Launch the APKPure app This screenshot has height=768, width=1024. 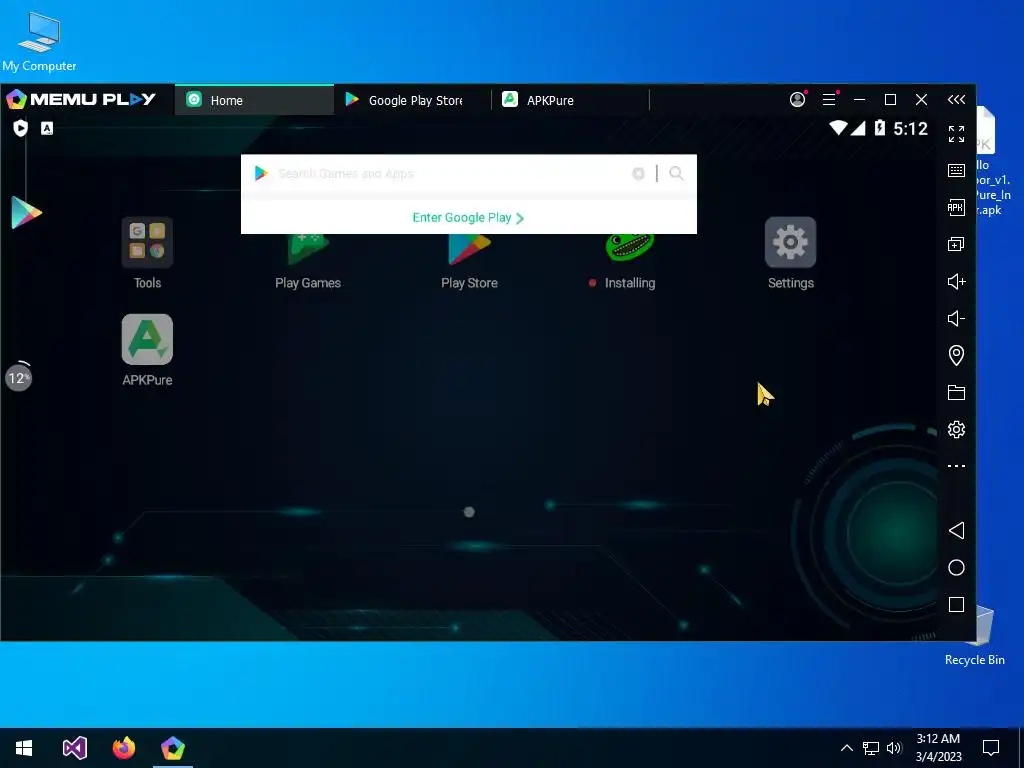147,350
